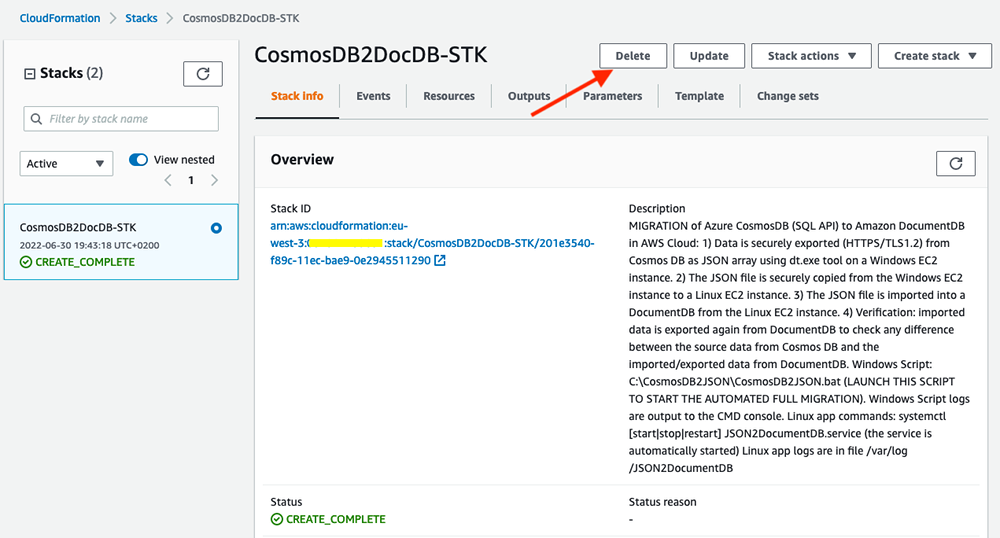Click the Update stack button
The image size is (1000, 538).
(709, 55)
